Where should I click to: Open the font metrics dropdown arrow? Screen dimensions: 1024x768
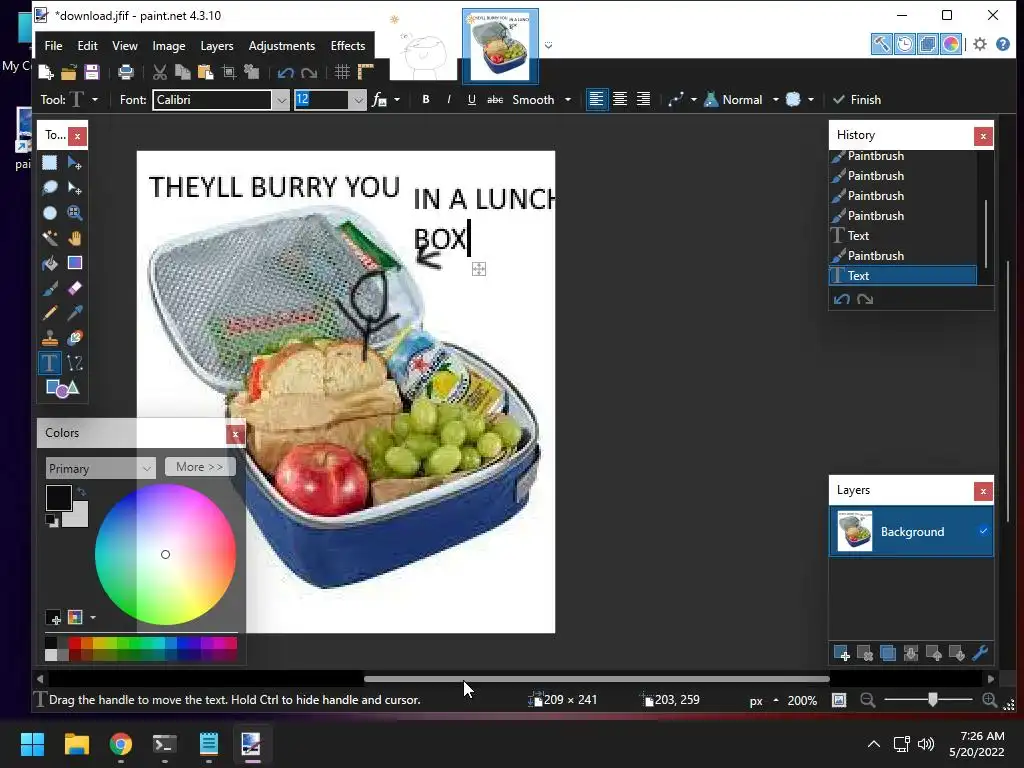coord(396,100)
